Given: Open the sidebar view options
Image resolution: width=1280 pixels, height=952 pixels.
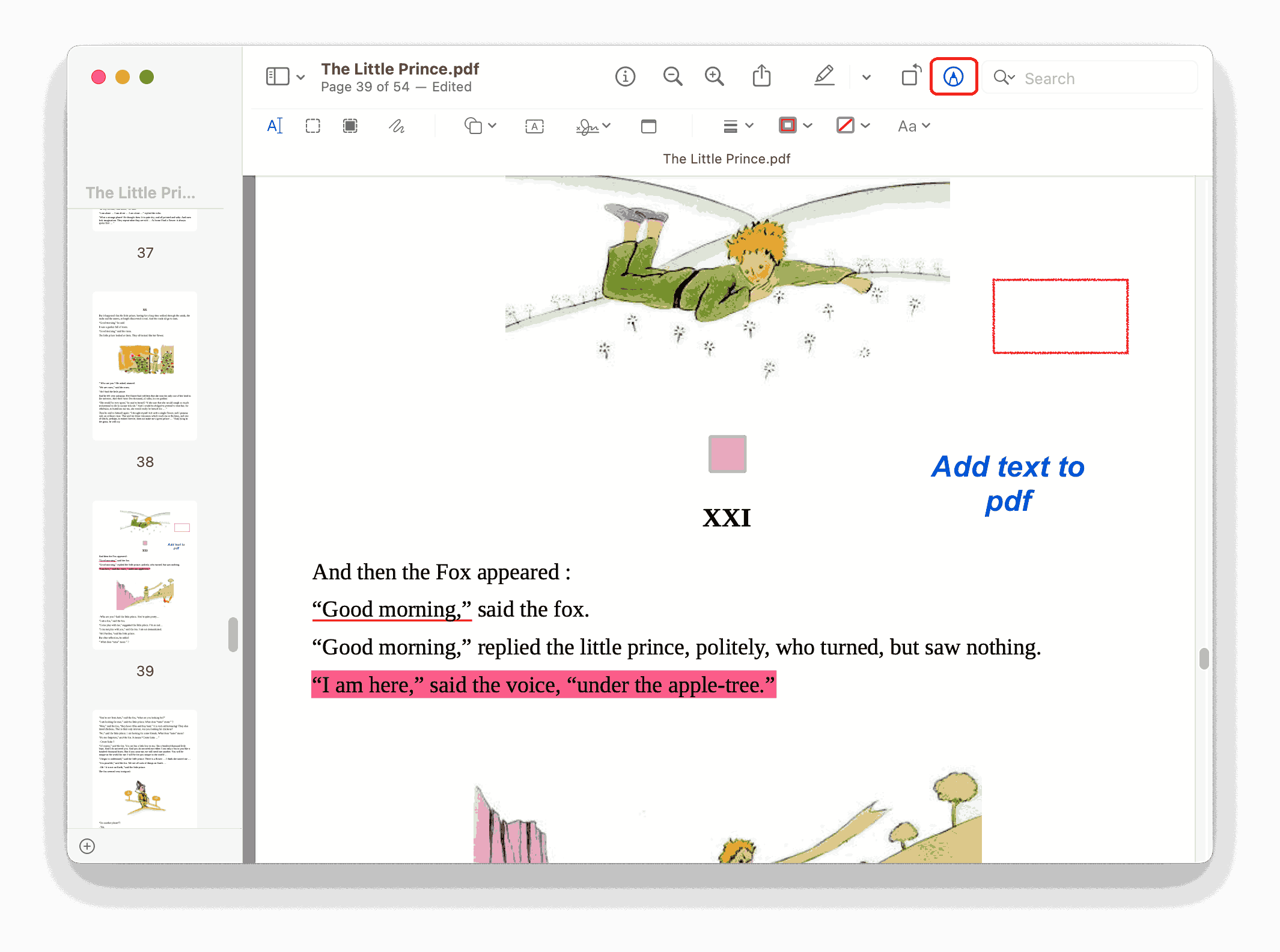Looking at the screenshot, I should pyautogui.click(x=300, y=76).
